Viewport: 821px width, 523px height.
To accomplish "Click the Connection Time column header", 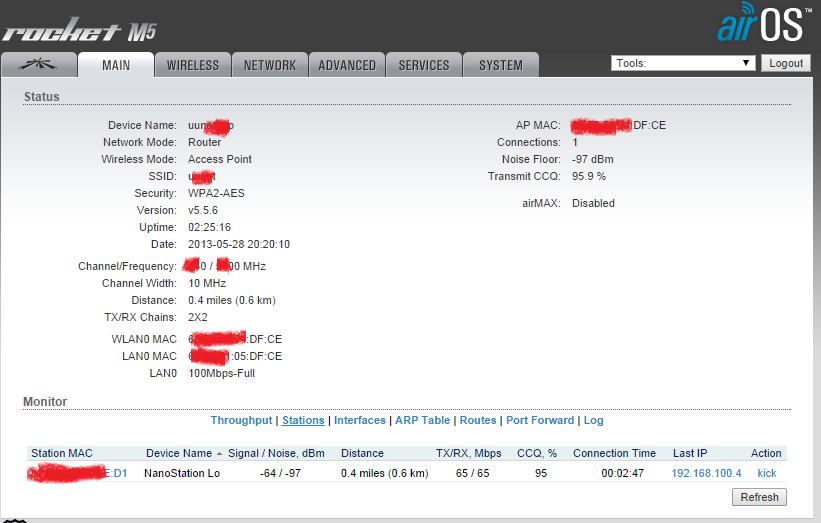I will pos(614,453).
